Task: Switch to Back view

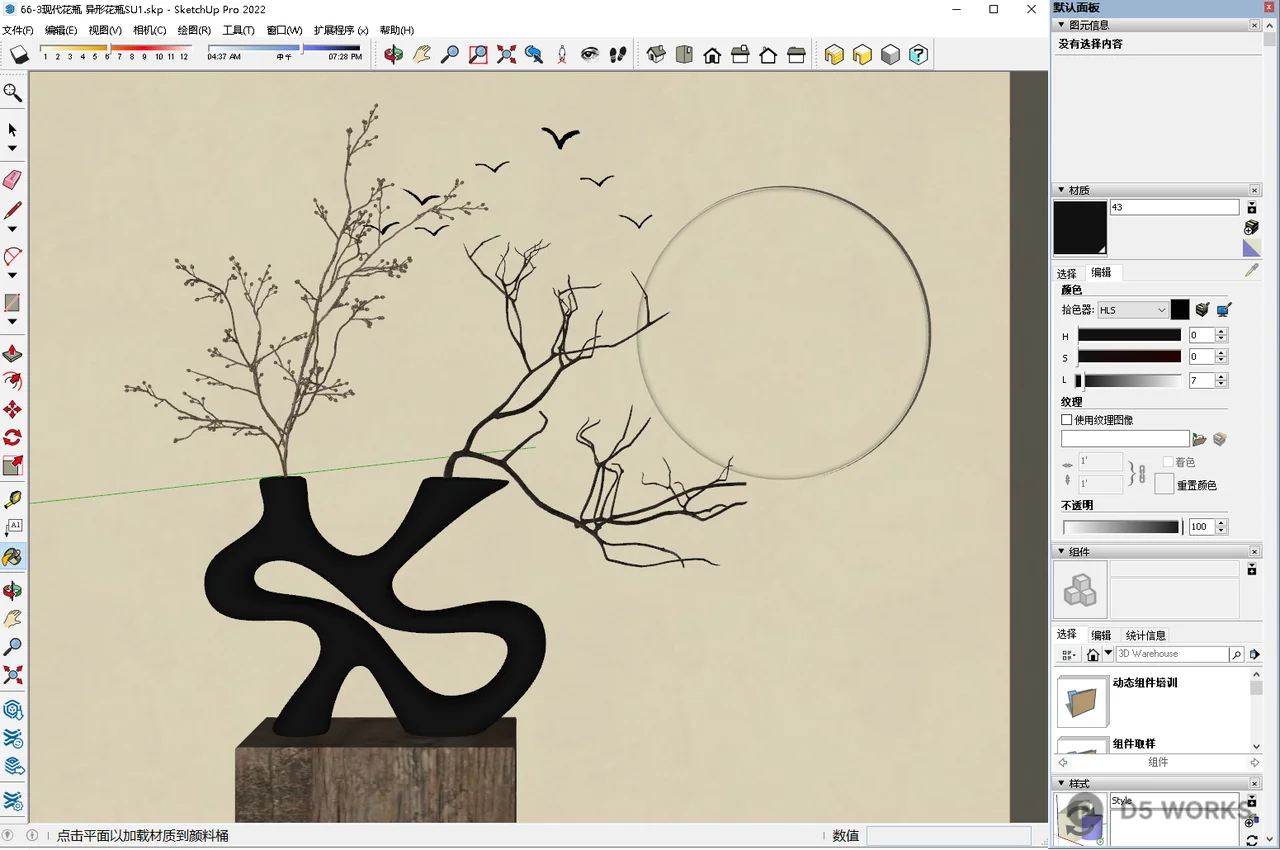Action: pyautogui.click(x=768, y=54)
